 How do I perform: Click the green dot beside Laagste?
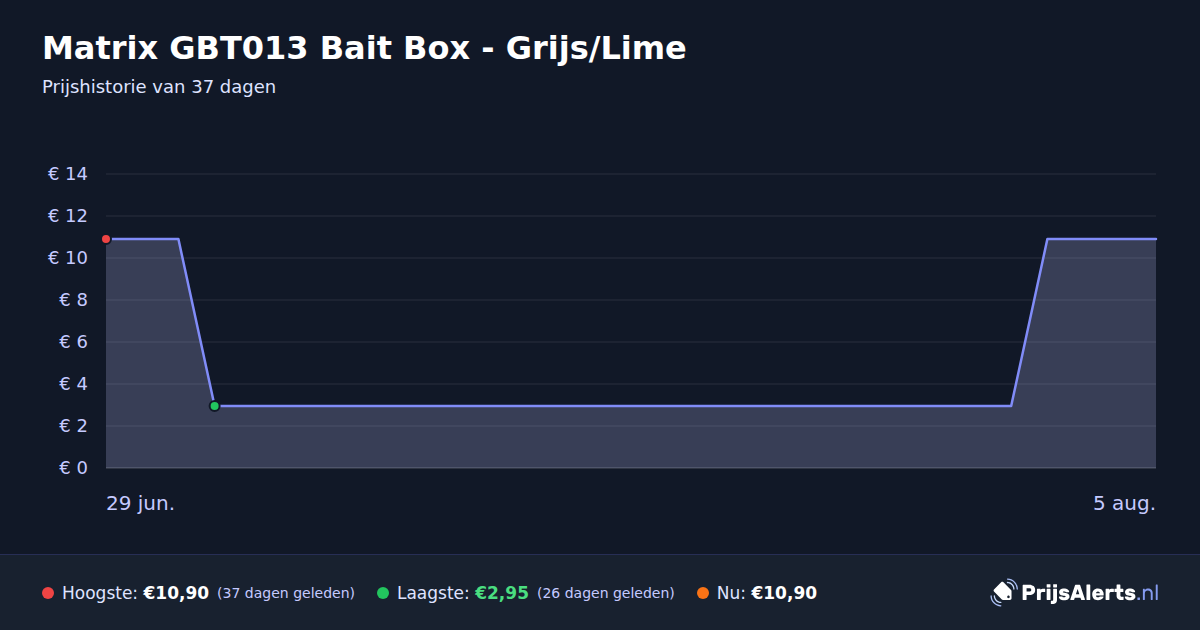point(383,593)
